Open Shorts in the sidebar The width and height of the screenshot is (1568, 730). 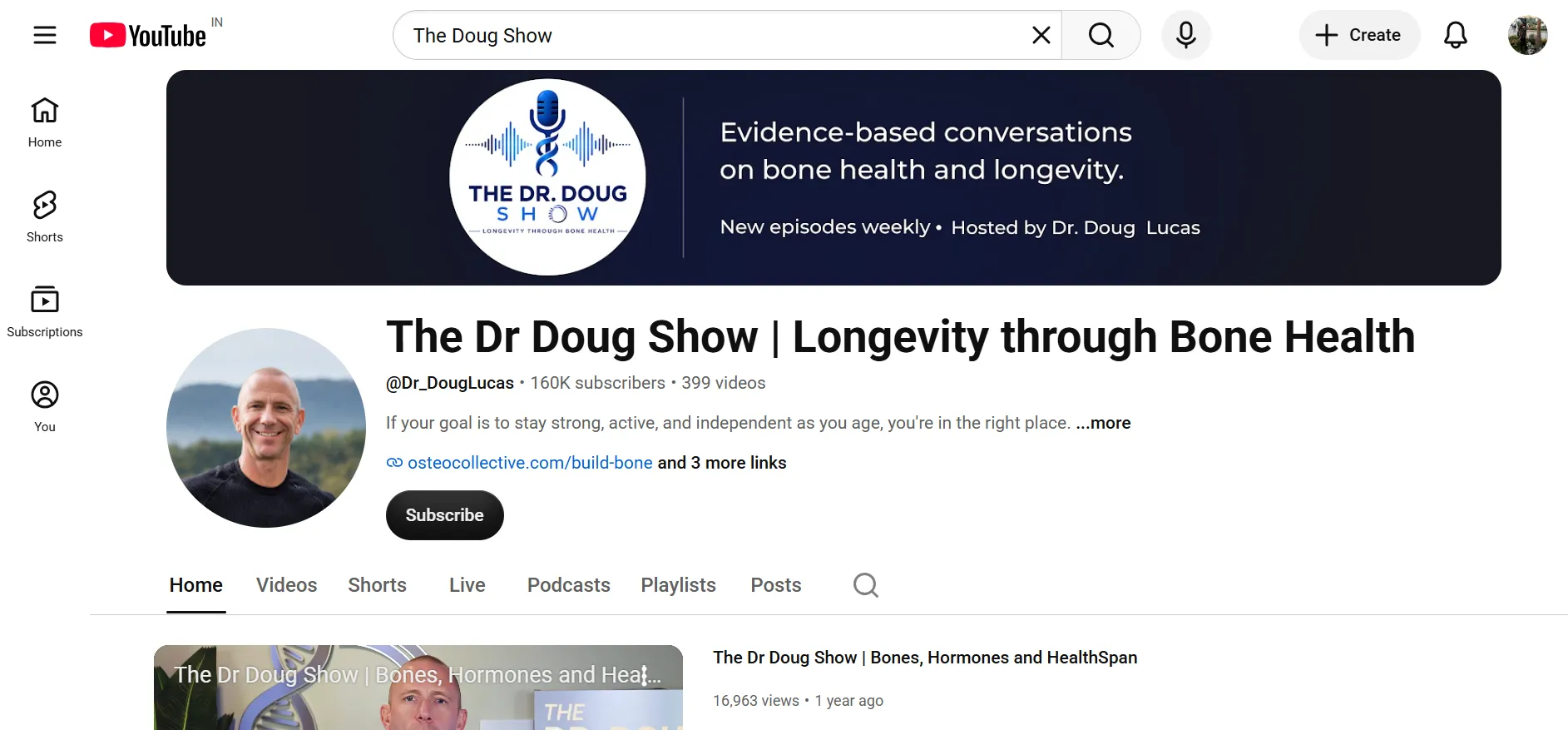point(45,217)
